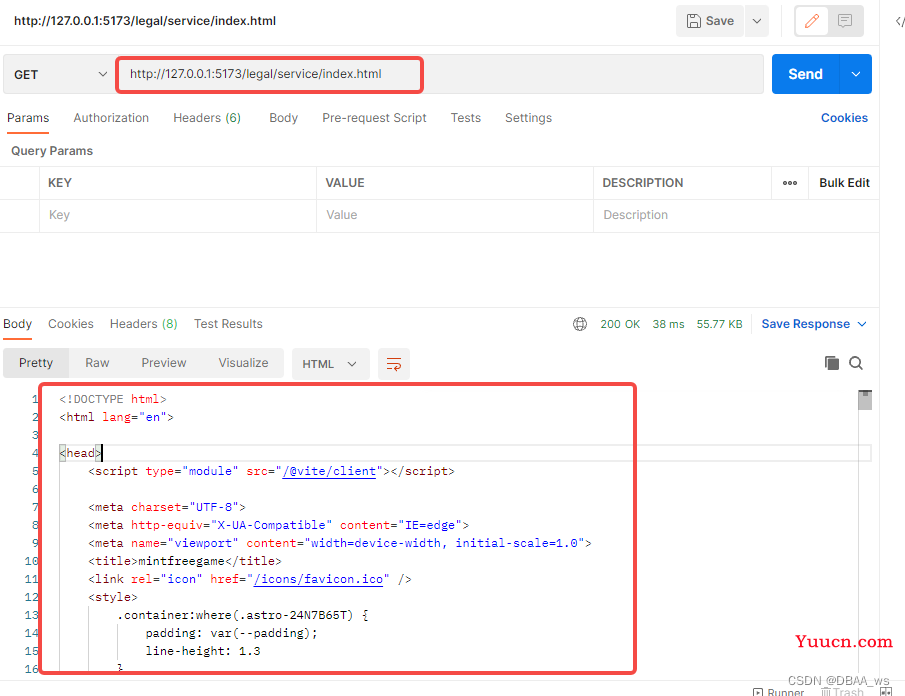The width and height of the screenshot is (905, 696).
Task: Switch to the Visualize view
Action: (x=243, y=363)
